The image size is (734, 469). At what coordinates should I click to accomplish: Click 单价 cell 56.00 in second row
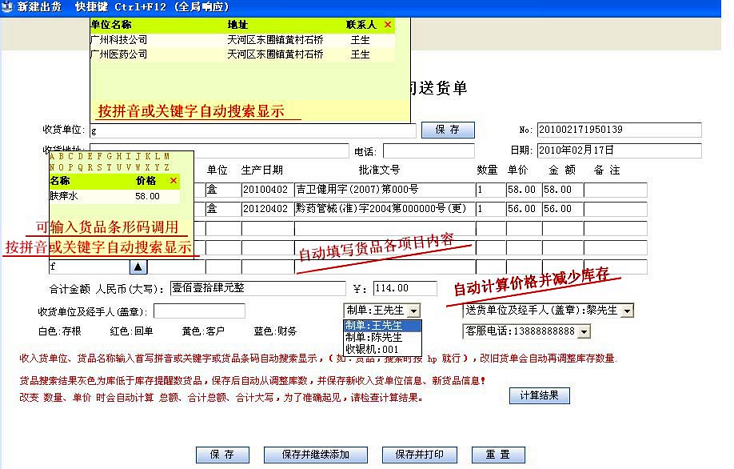[x=524, y=209]
